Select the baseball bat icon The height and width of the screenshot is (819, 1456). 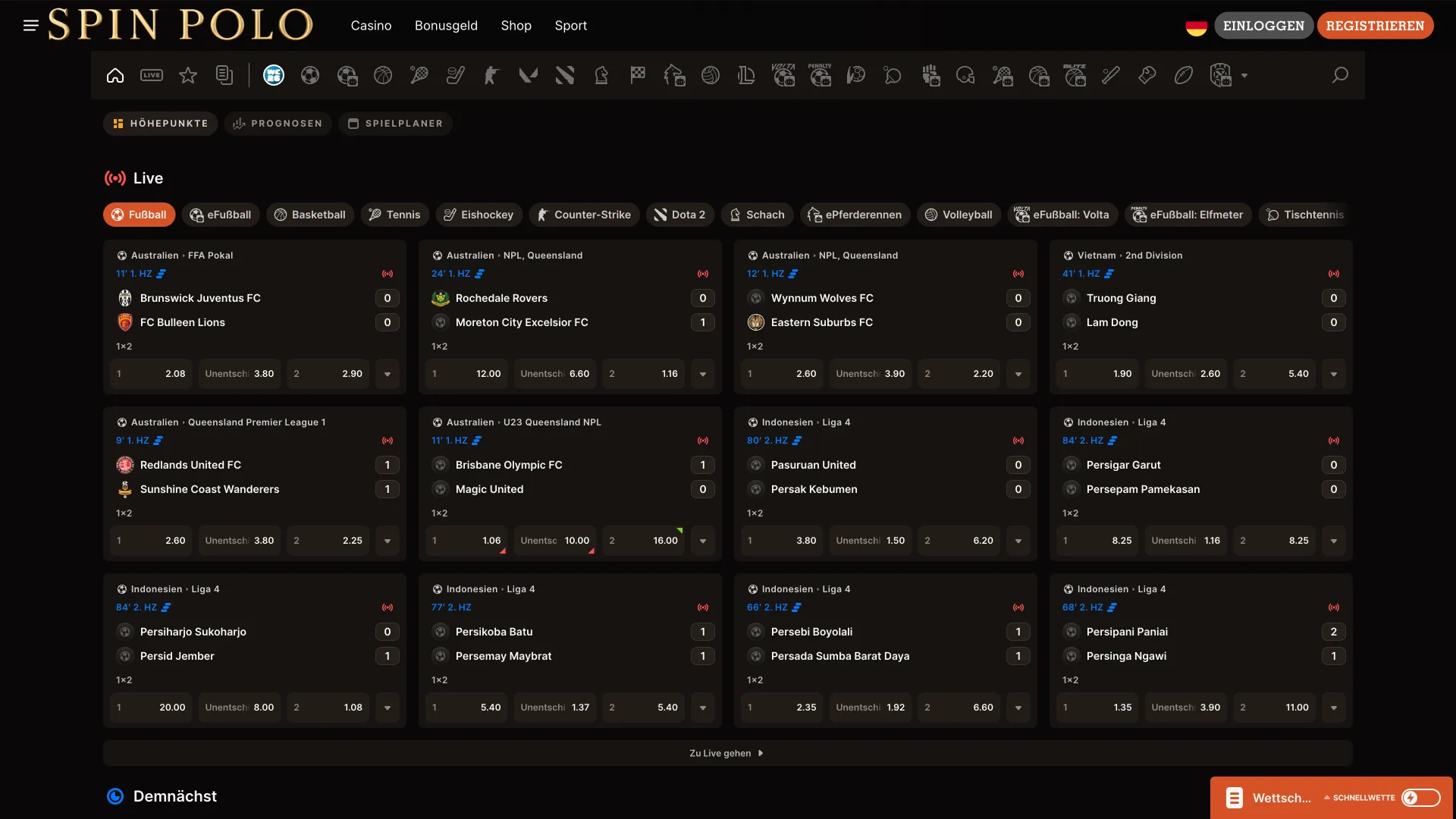[1111, 75]
